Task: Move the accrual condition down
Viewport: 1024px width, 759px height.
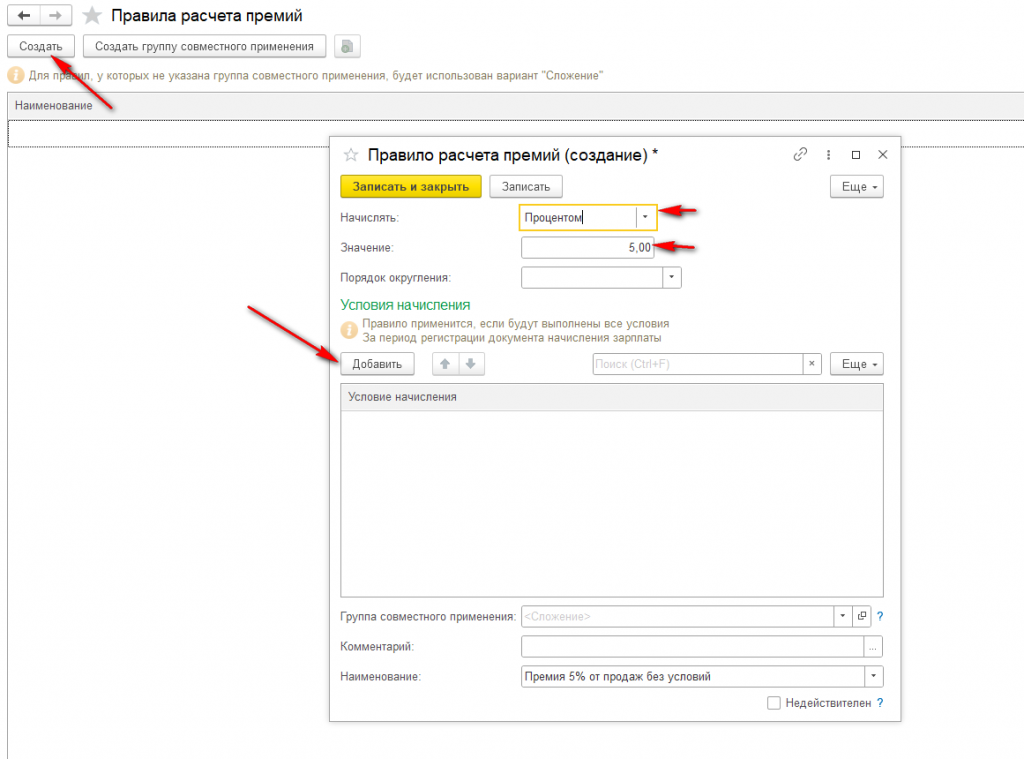Action: tap(471, 364)
